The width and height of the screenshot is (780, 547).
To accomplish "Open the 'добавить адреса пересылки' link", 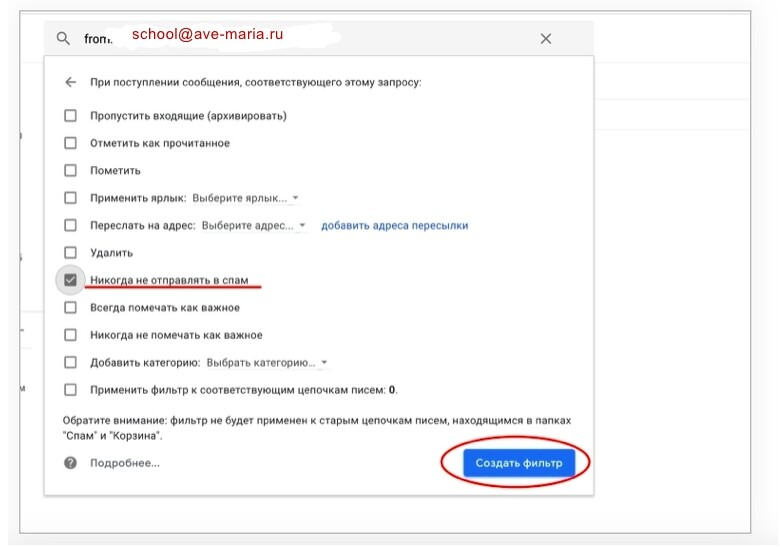I will point(394,225).
